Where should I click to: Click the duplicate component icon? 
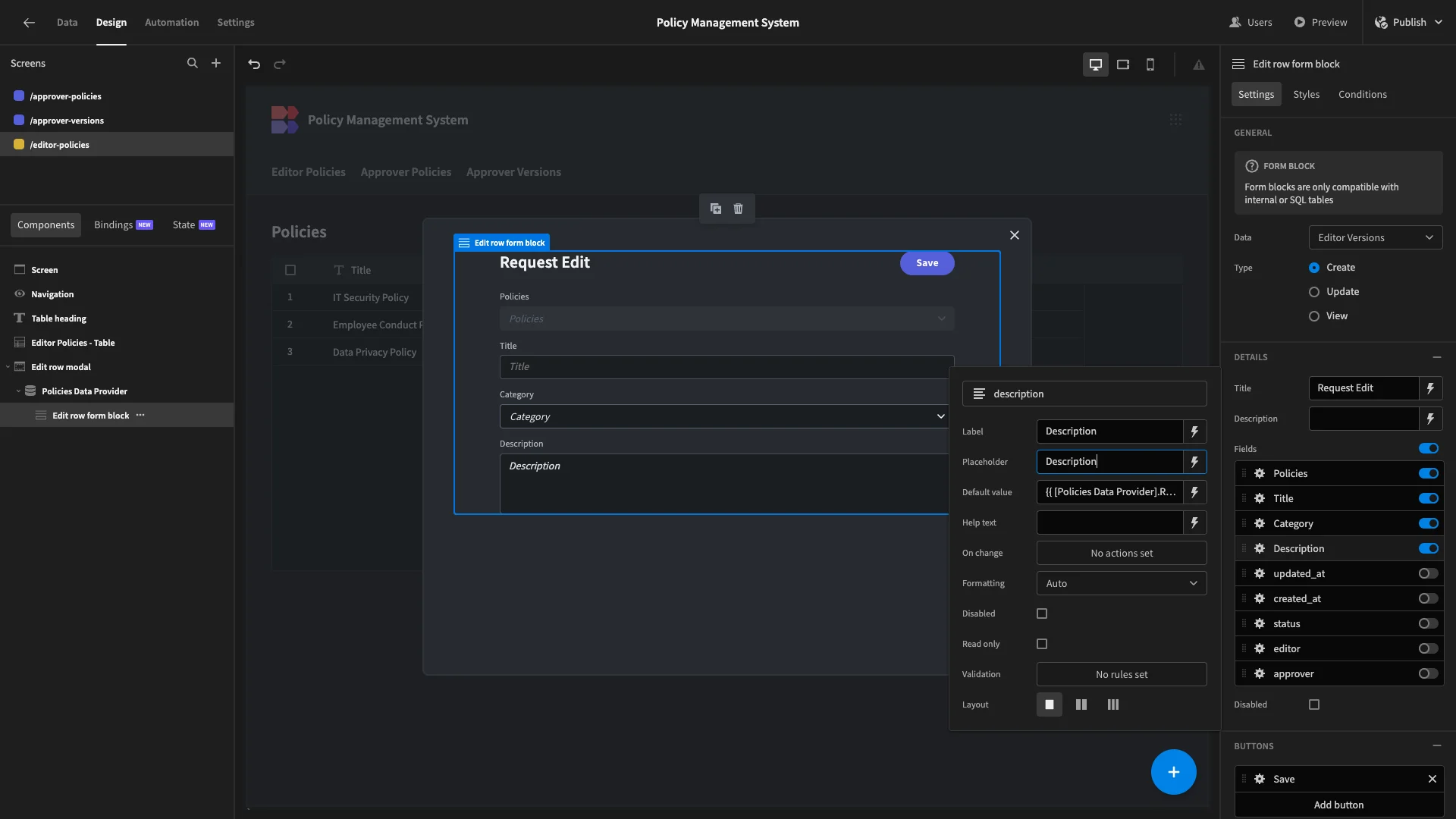click(716, 209)
